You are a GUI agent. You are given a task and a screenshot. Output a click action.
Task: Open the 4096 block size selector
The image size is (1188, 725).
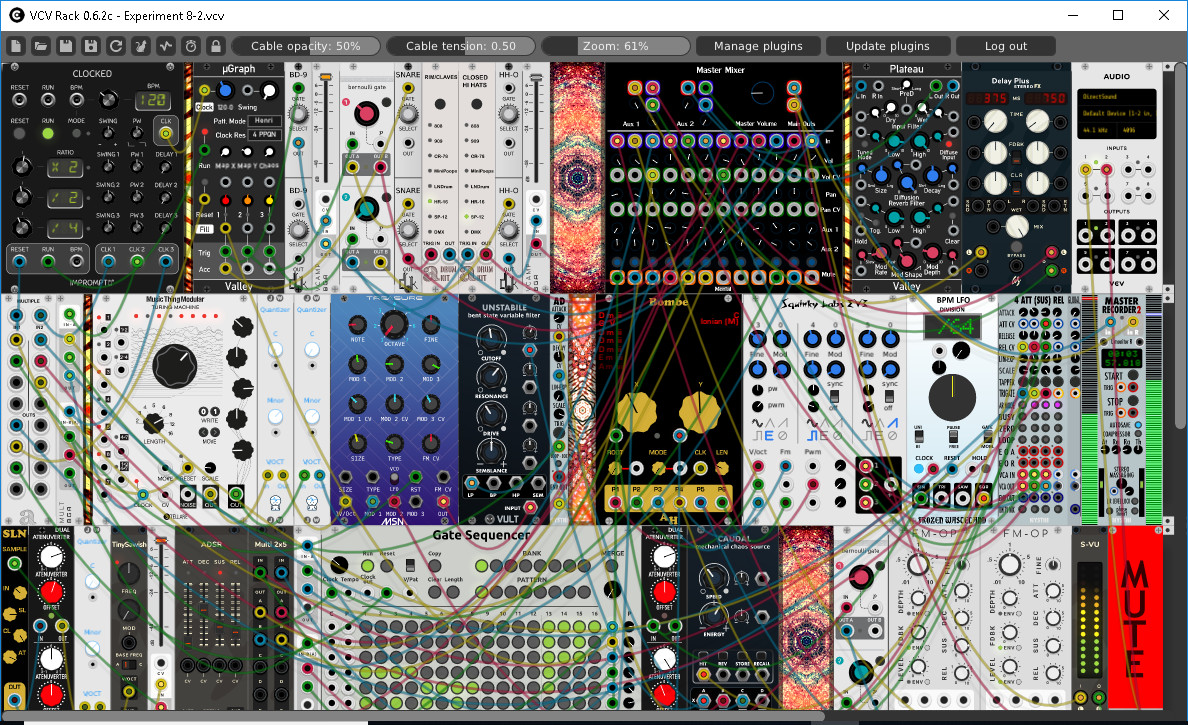pos(1134,130)
